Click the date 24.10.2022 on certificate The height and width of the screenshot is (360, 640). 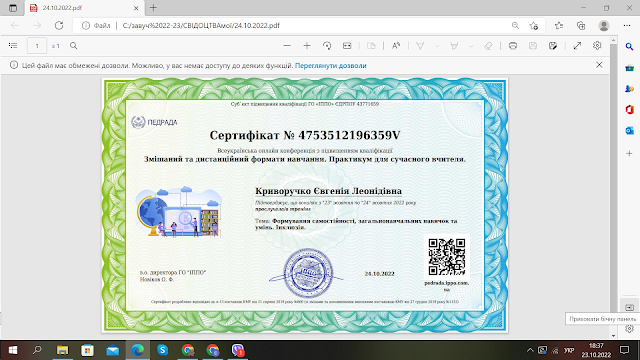click(x=380, y=274)
